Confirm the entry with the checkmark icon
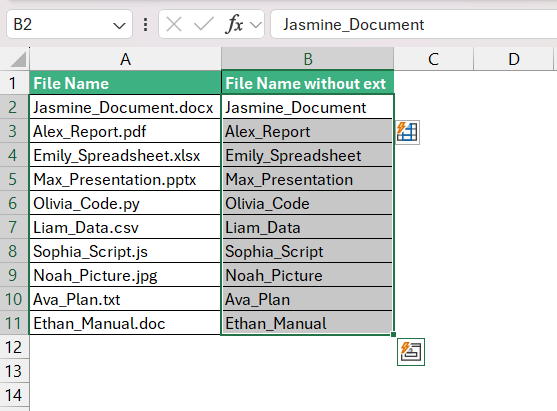 tap(204, 25)
